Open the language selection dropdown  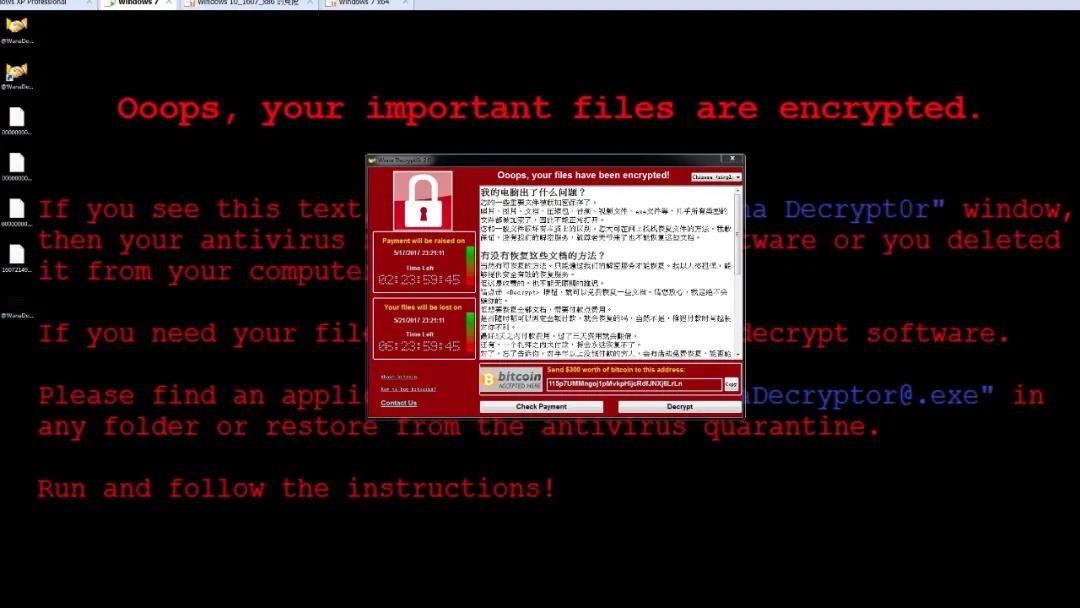(x=716, y=177)
